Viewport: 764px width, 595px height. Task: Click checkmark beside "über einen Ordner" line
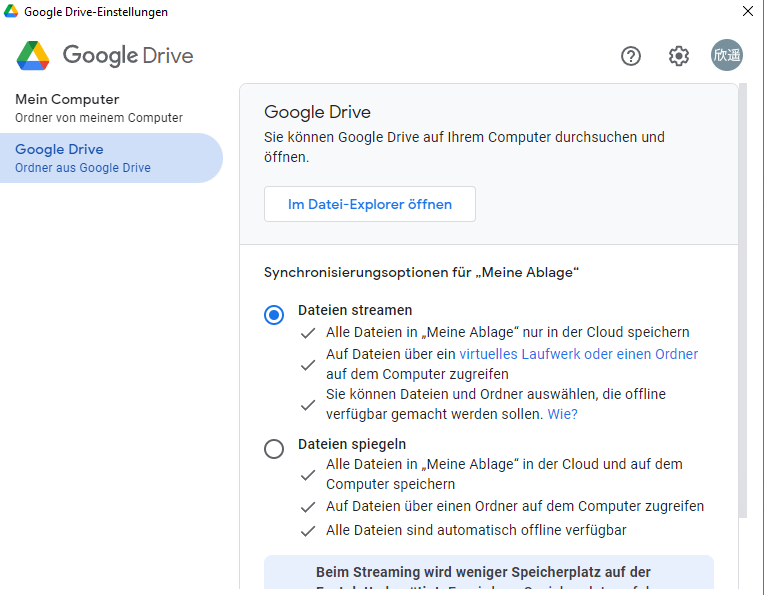pyautogui.click(x=308, y=507)
